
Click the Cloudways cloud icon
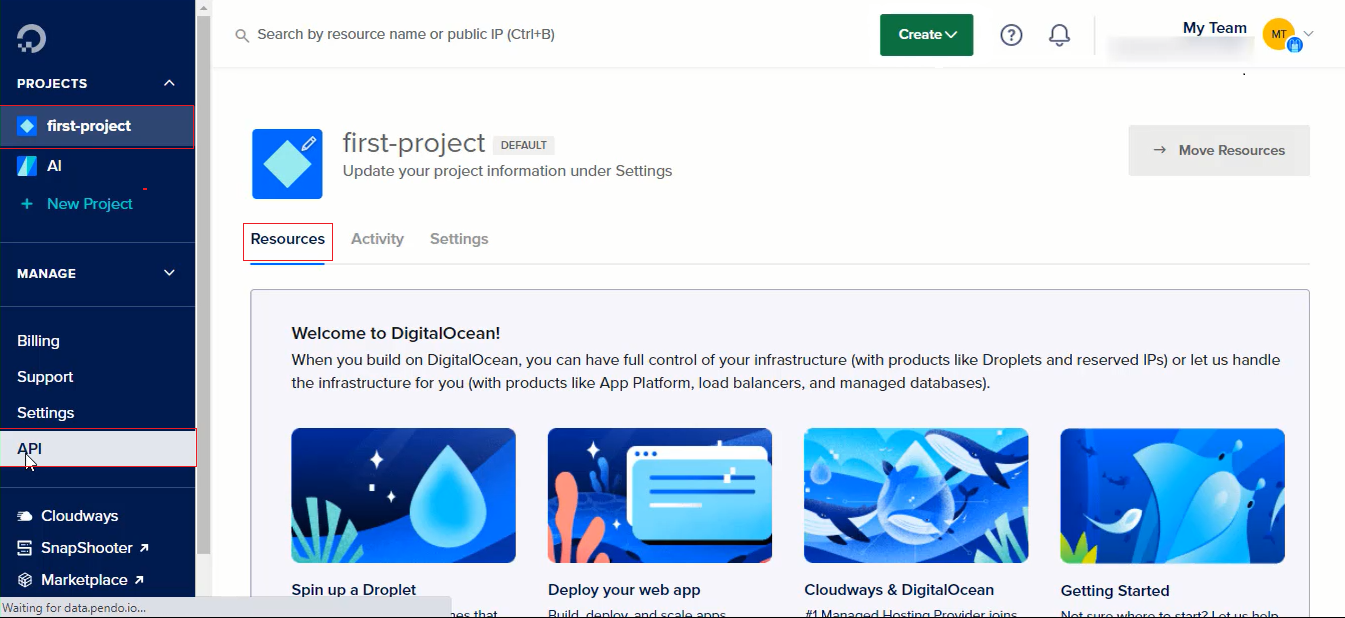(25, 516)
